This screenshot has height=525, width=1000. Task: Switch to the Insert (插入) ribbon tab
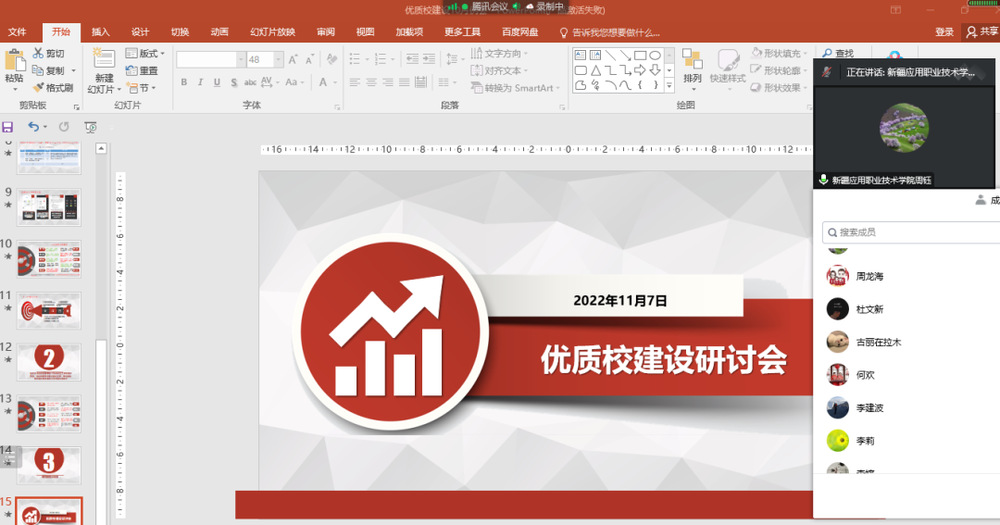101,32
